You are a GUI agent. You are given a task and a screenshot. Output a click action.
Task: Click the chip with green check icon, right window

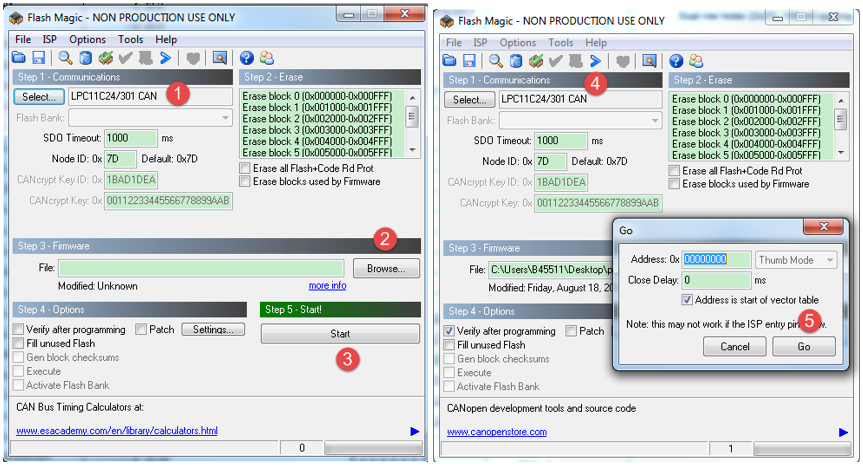click(x=536, y=61)
